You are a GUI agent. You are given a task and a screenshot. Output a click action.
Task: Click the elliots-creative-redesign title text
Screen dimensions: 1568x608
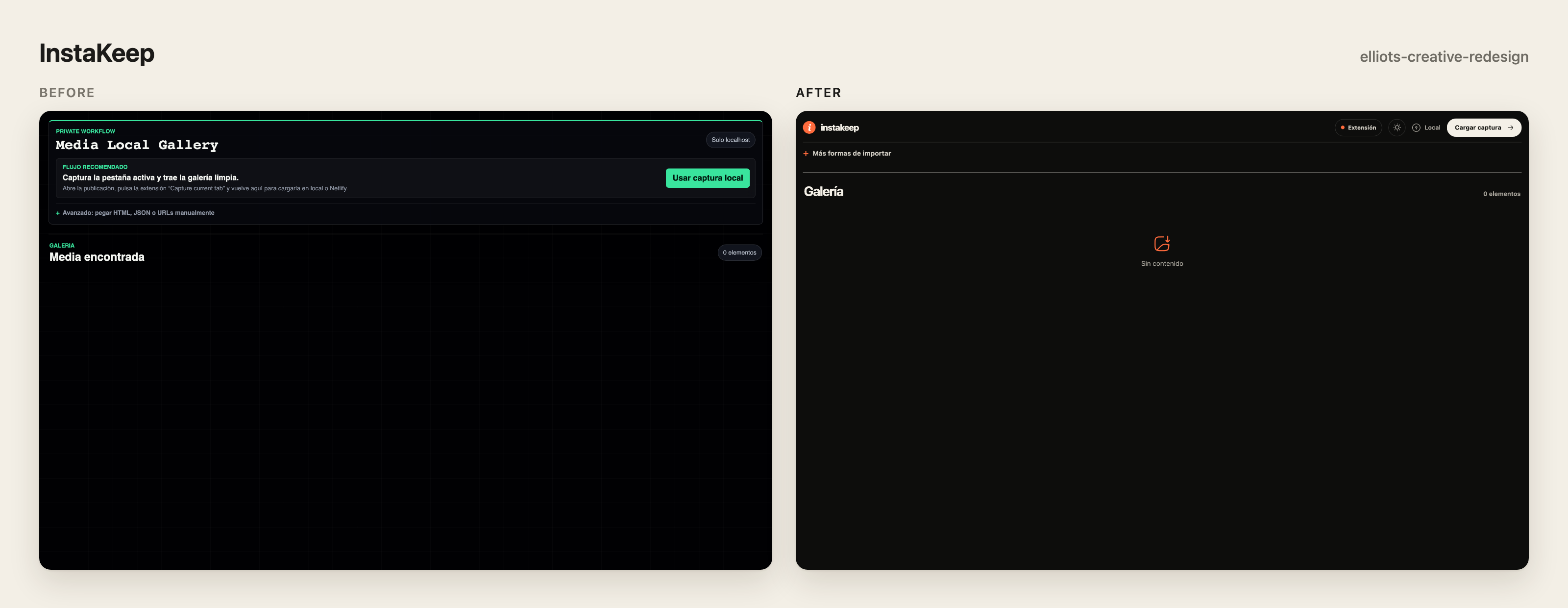[x=1444, y=57]
